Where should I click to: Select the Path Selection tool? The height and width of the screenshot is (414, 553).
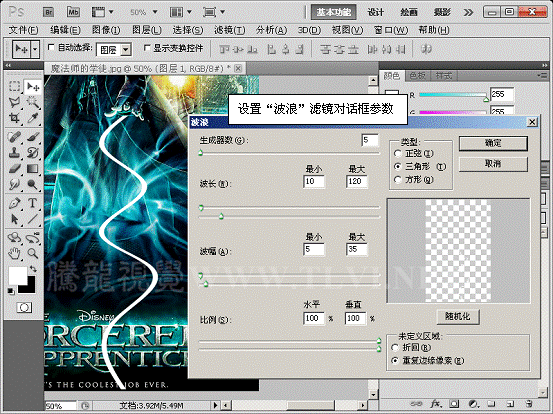[x=14, y=219]
